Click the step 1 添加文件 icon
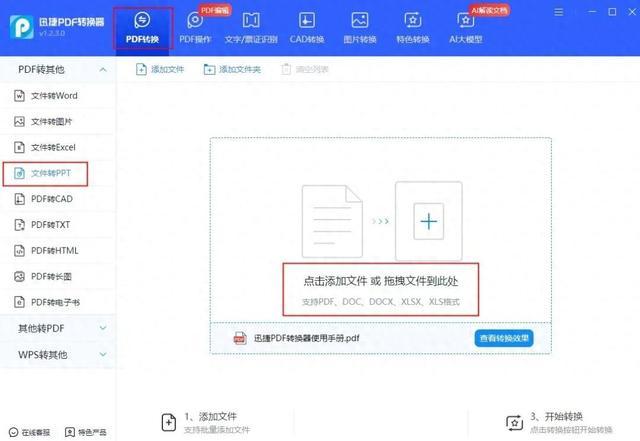The image size is (640, 441). click(x=169, y=423)
